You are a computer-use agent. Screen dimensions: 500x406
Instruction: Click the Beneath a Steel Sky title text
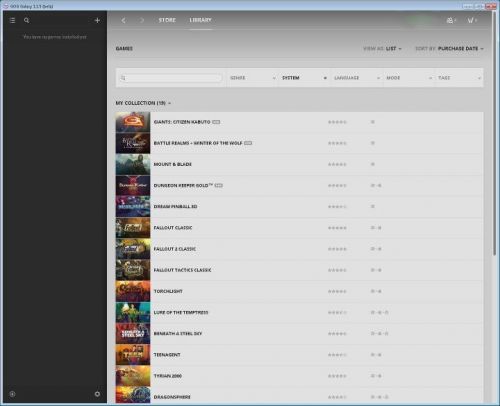(178, 334)
